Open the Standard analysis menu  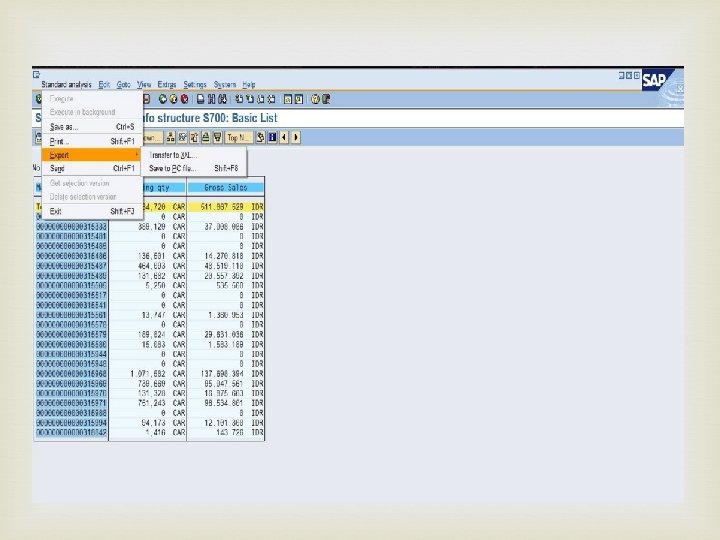[x=67, y=84]
